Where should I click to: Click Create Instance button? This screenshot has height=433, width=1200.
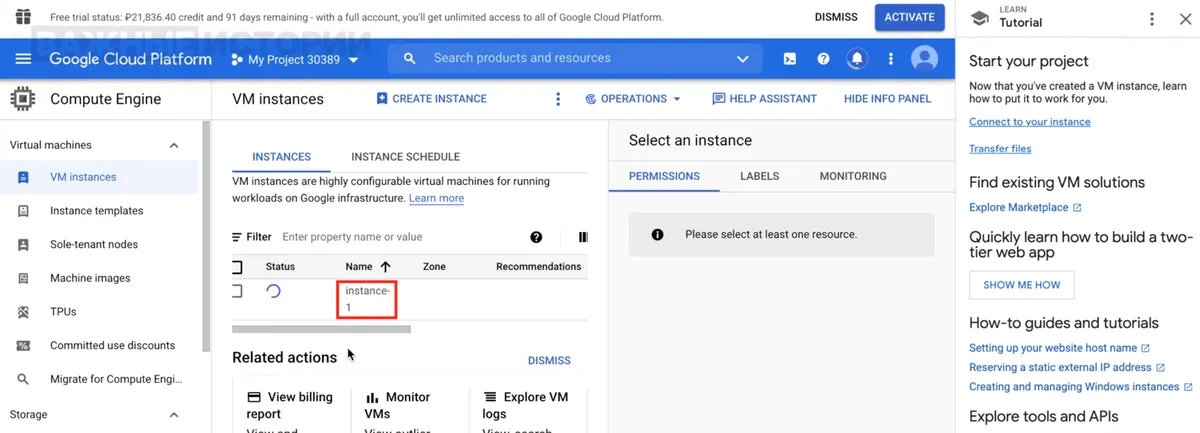(x=431, y=99)
